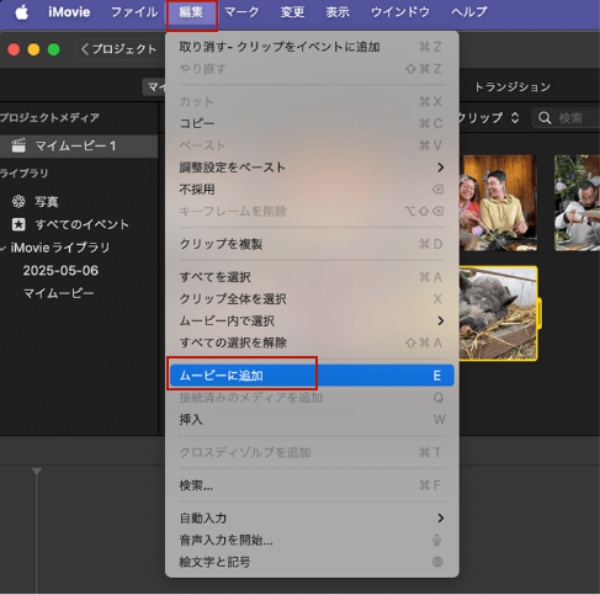This screenshot has height=595, width=600.
Task: Open the クリップ filter dropdown
Action: point(489,117)
